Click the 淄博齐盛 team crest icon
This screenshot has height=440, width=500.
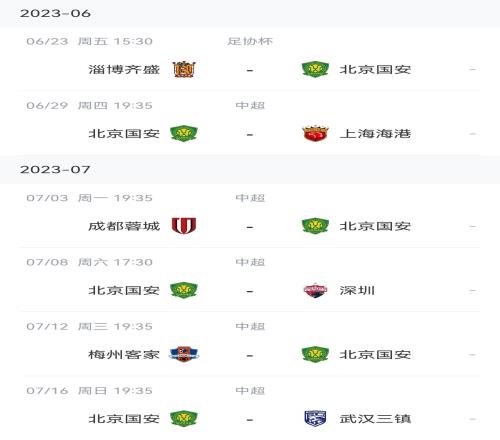click(x=184, y=69)
